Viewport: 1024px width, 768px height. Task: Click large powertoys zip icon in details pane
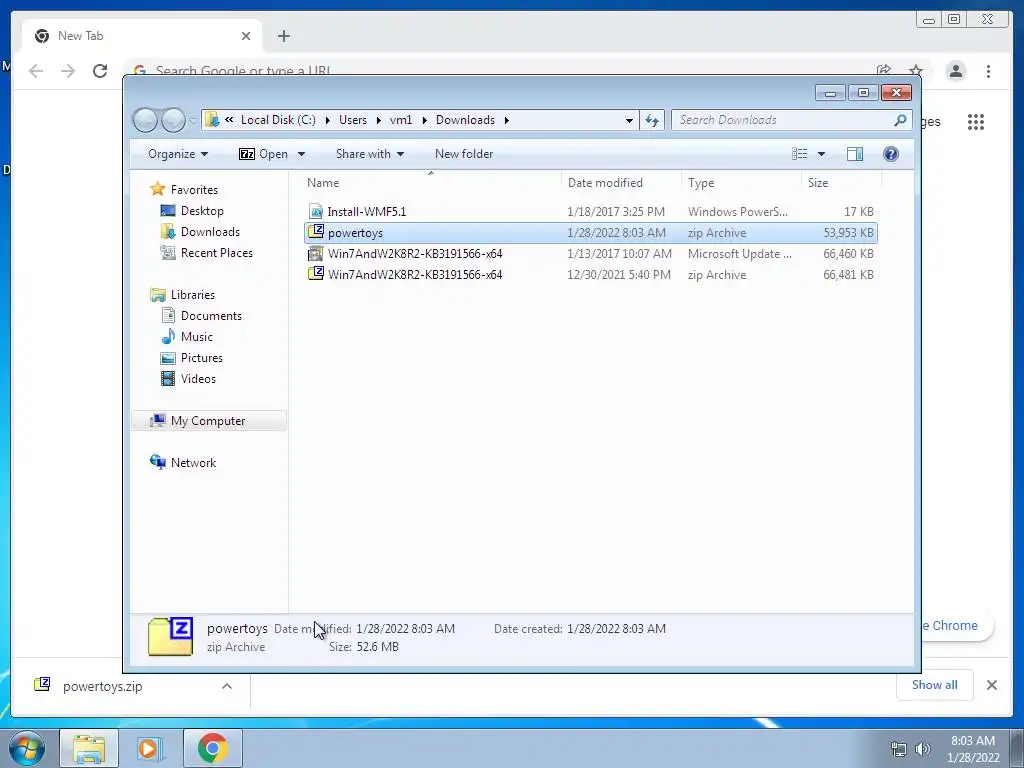click(x=170, y=636)
